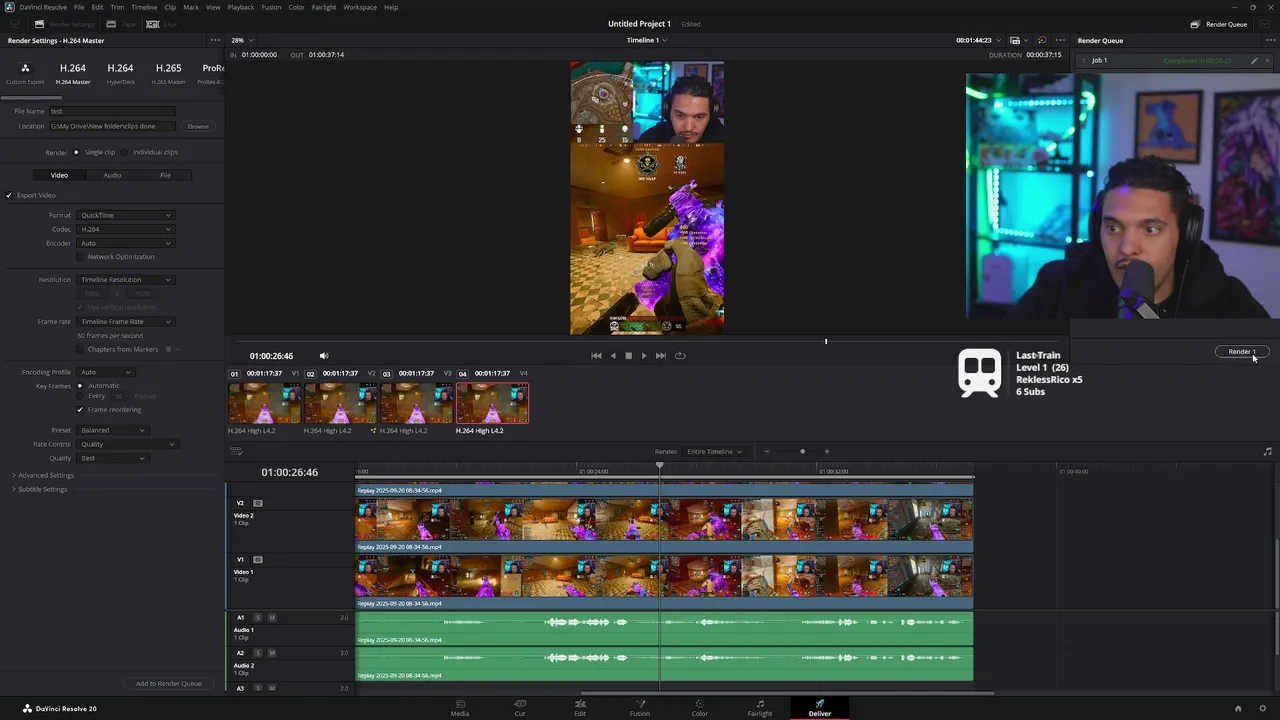Switch to the File settings tab
This screenshot has height=720, width=1280.
[x=165, y=175]
